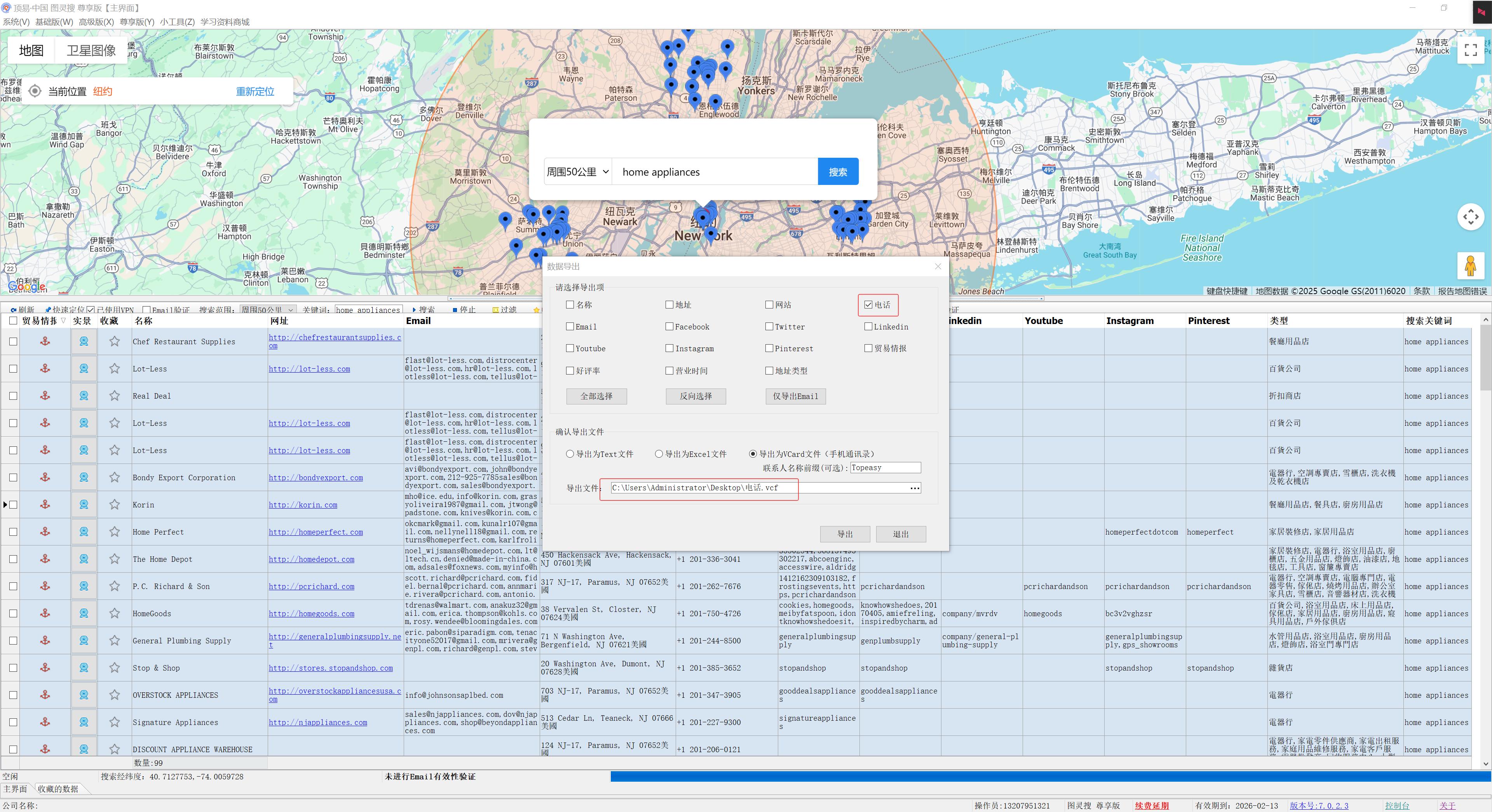The width and height of the screenshot is (1492, 812).
Task: Check the Email export option
Action: coord(570,327)
